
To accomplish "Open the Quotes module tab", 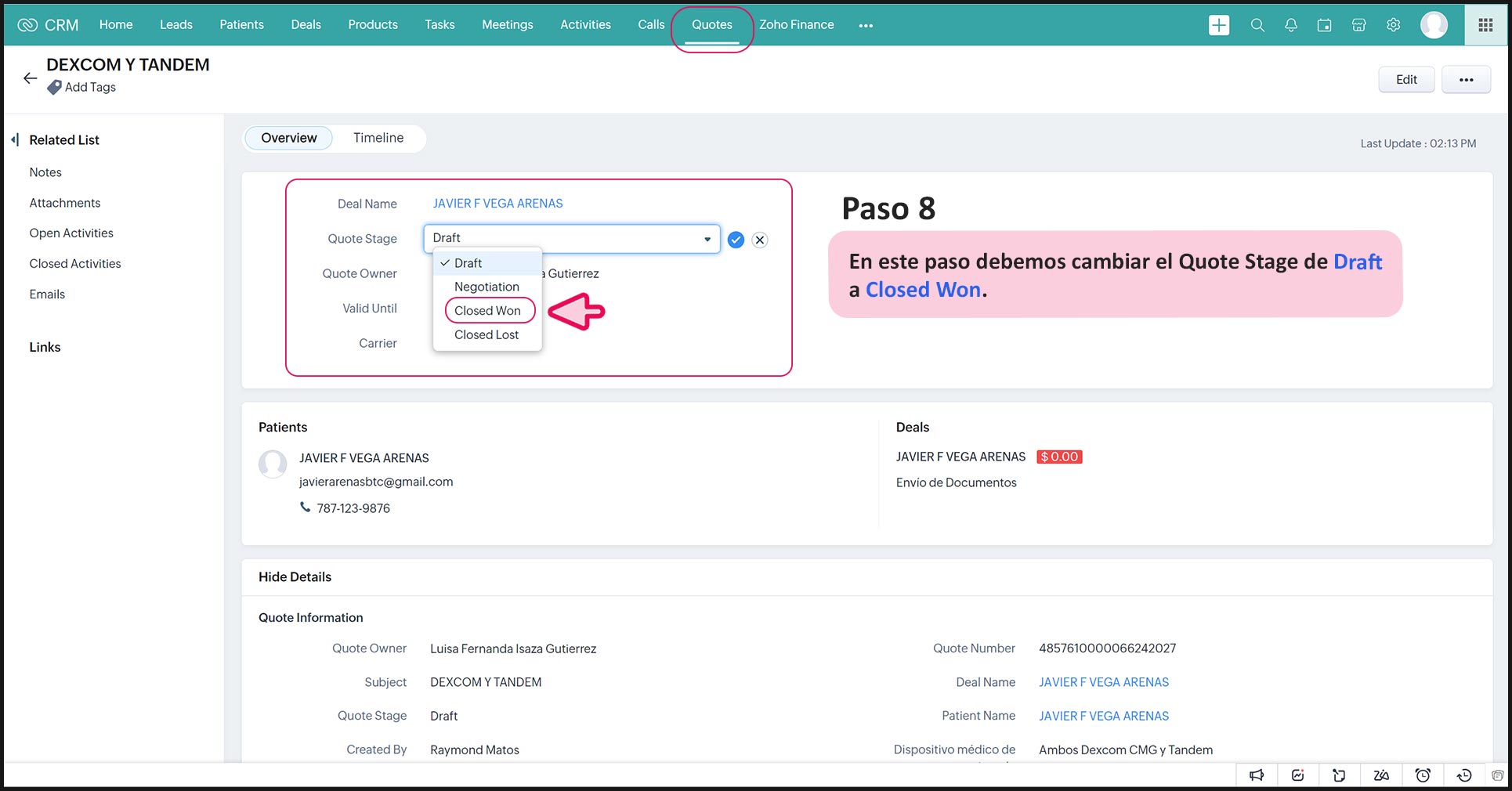I will 711,25.
